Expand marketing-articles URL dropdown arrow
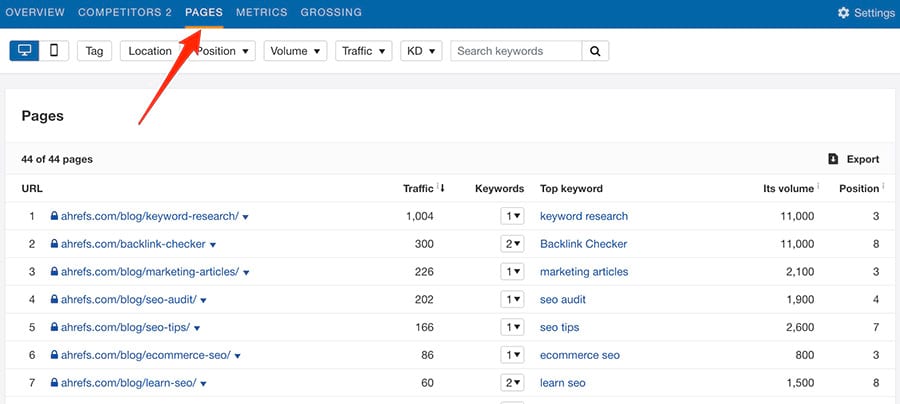Image resolution: width=900 pixels, height=404 pixels. (x=246, y=273)
